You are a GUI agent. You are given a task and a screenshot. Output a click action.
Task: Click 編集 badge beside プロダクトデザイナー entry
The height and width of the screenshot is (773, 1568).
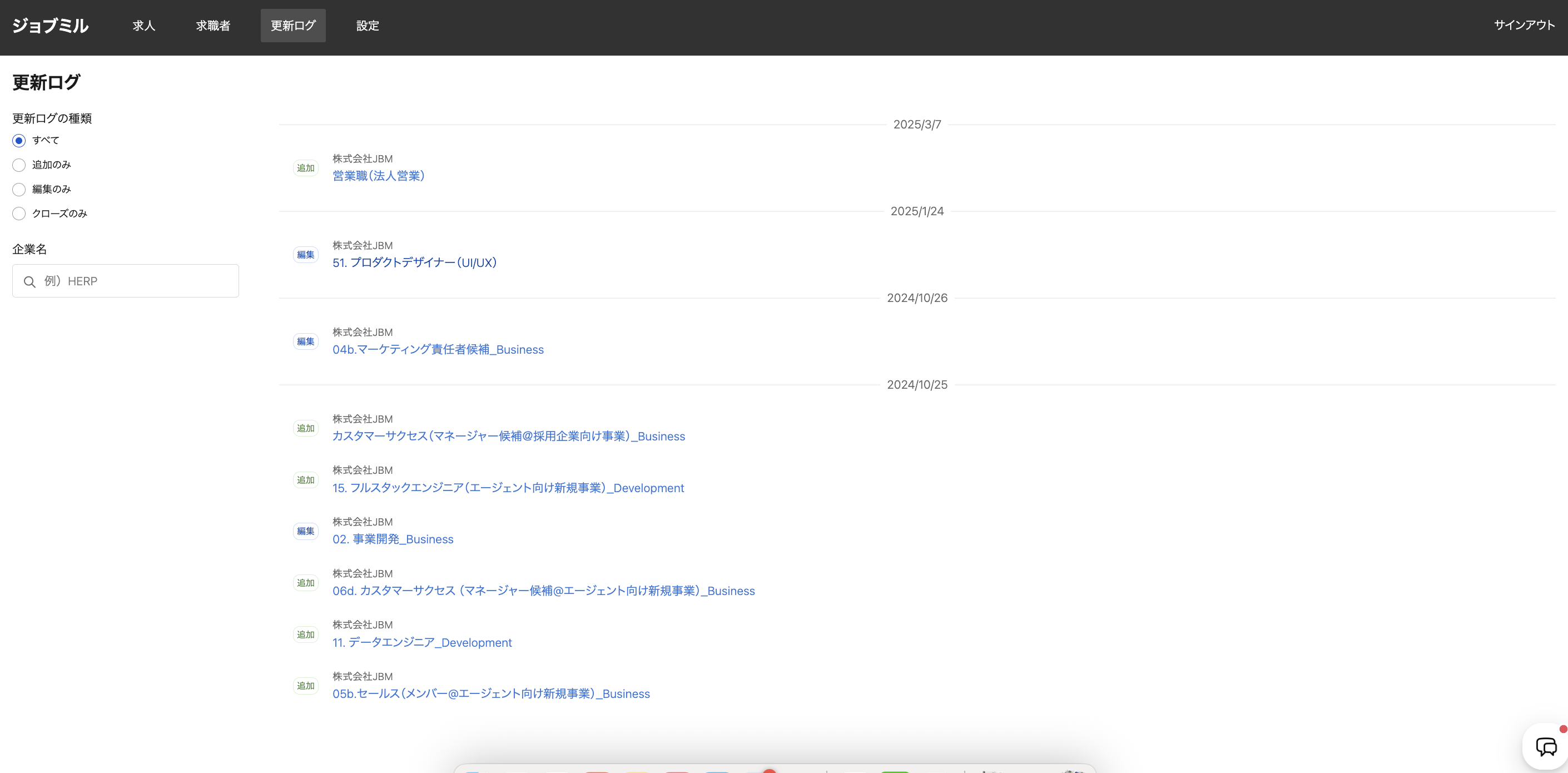[306, 254]
